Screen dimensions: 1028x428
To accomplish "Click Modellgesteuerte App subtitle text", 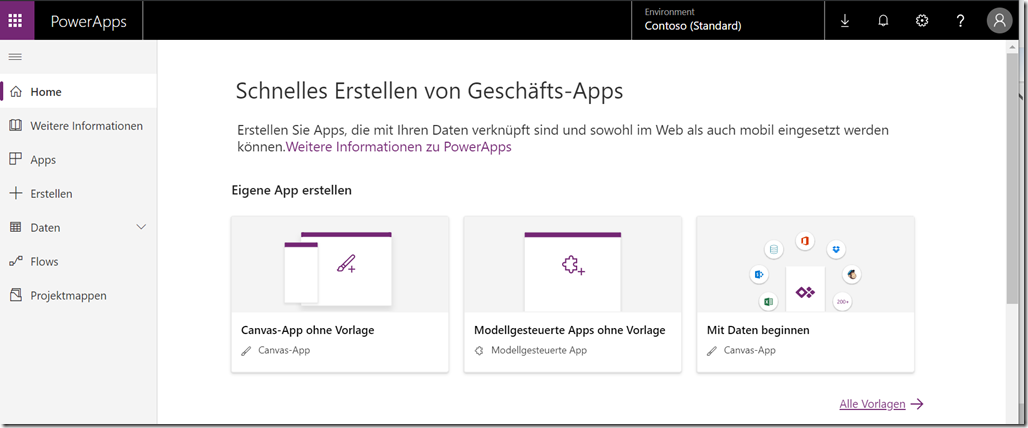I will pos(539,351).
